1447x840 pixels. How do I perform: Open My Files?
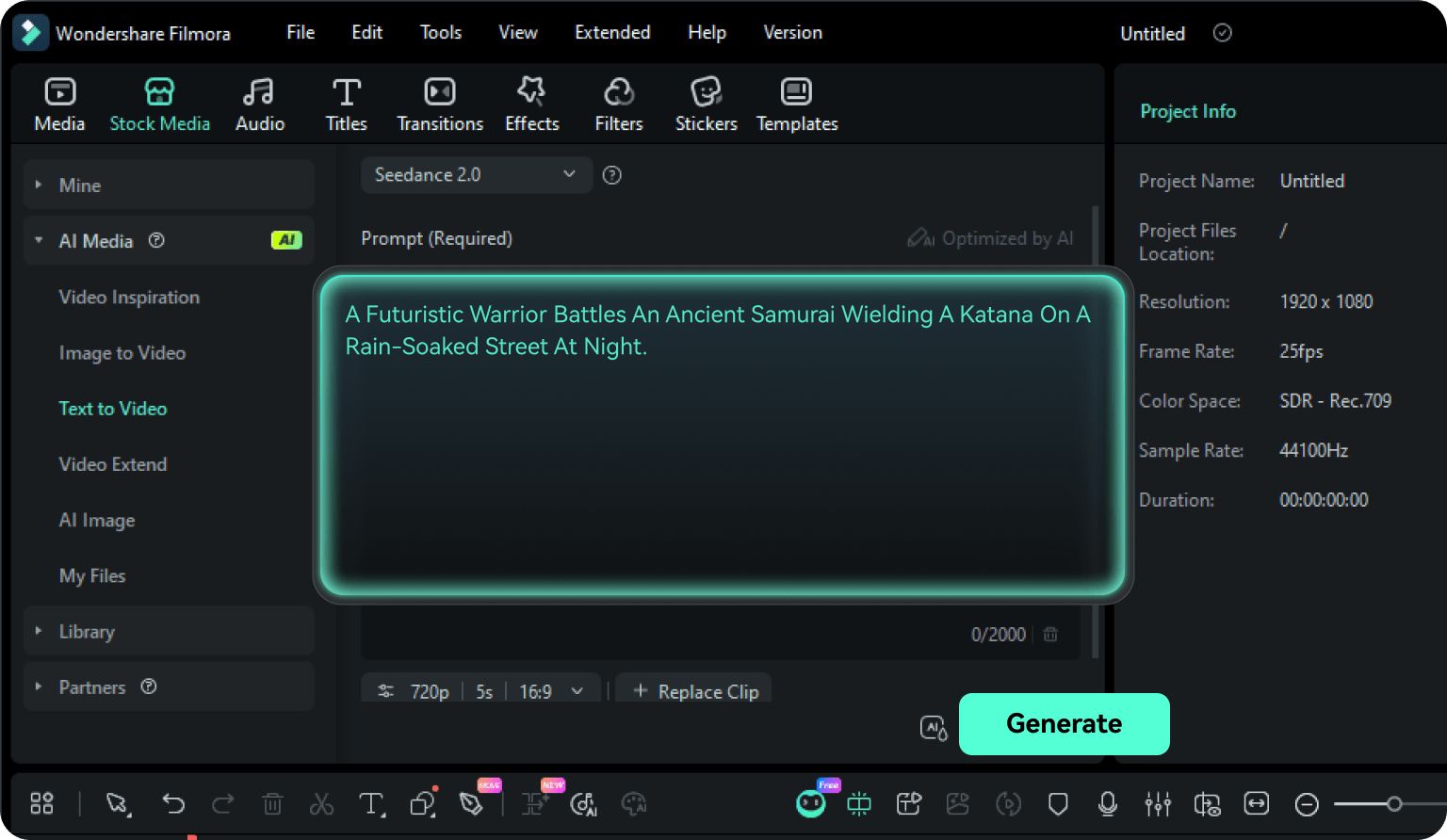click(x=92, y=575)
